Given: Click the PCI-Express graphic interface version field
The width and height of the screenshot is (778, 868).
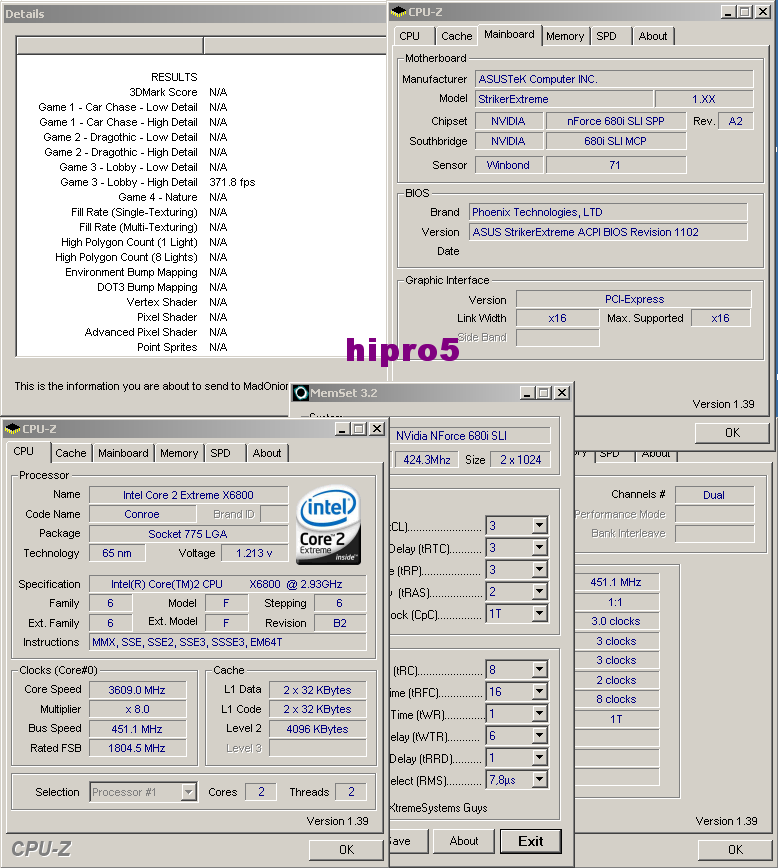Looking at the screenshot, I should (x=634, y=299).
